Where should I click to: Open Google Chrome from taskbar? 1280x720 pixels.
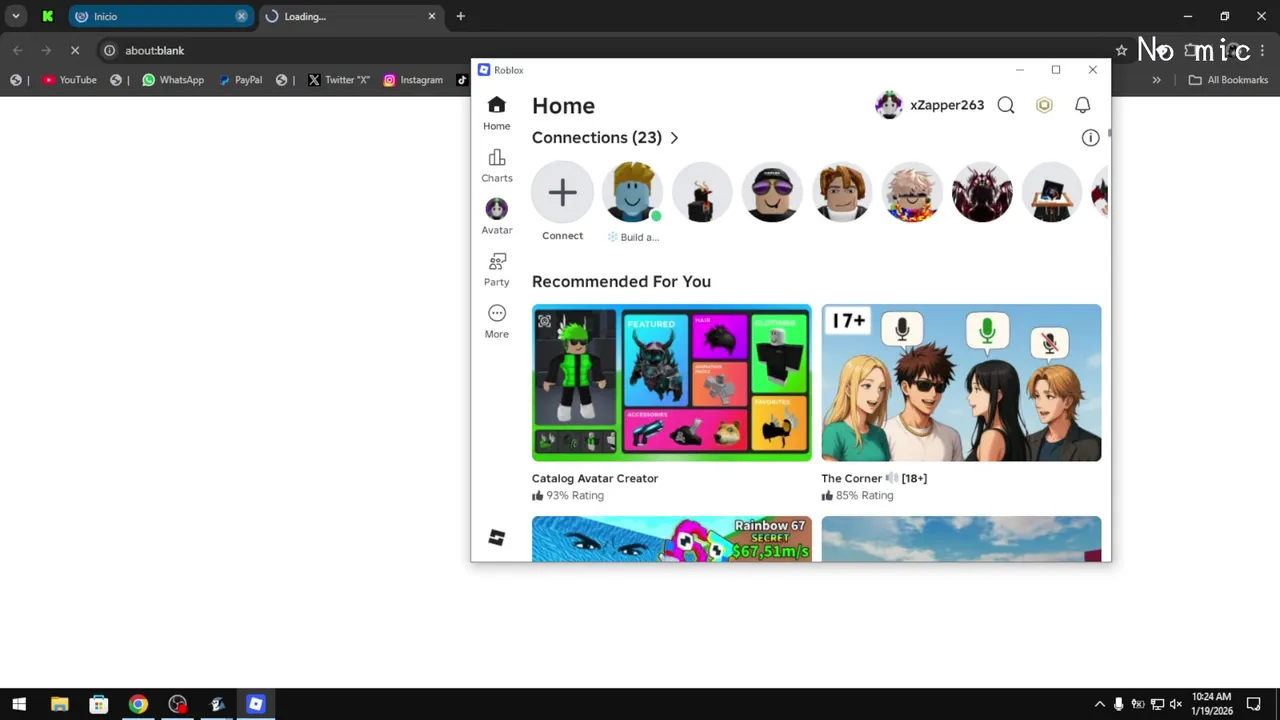click(x=138, y=704)
